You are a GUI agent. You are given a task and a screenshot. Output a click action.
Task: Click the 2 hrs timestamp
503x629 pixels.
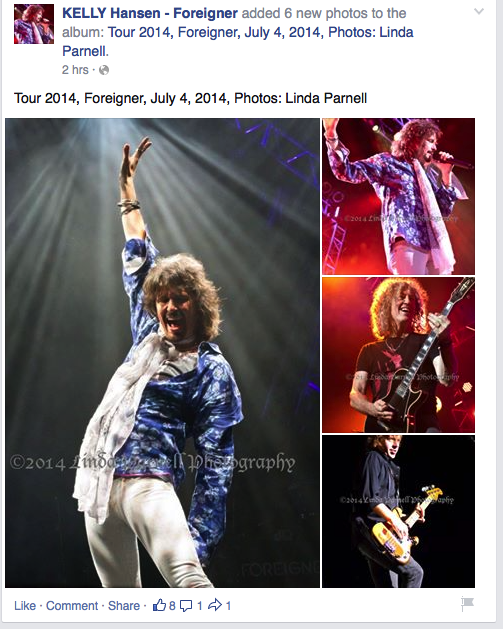click(x=75, y=70)
